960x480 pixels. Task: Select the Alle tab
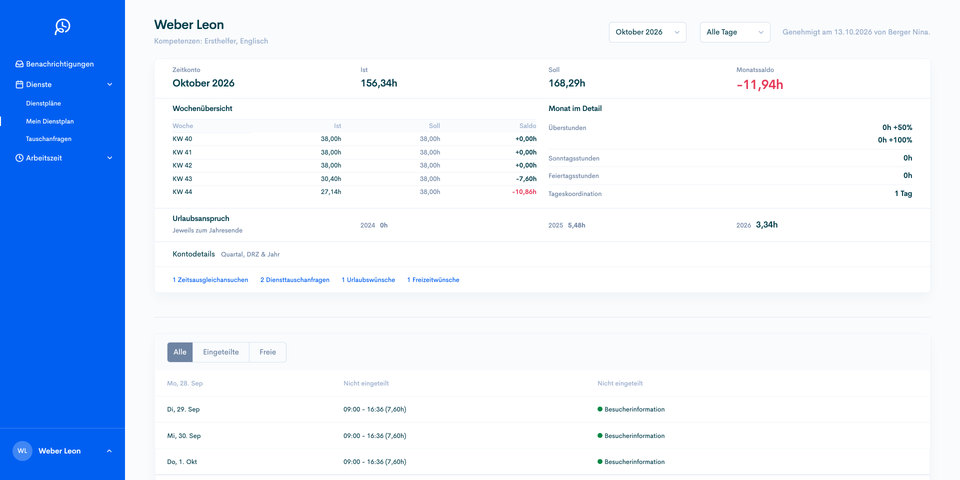point(180,352)
